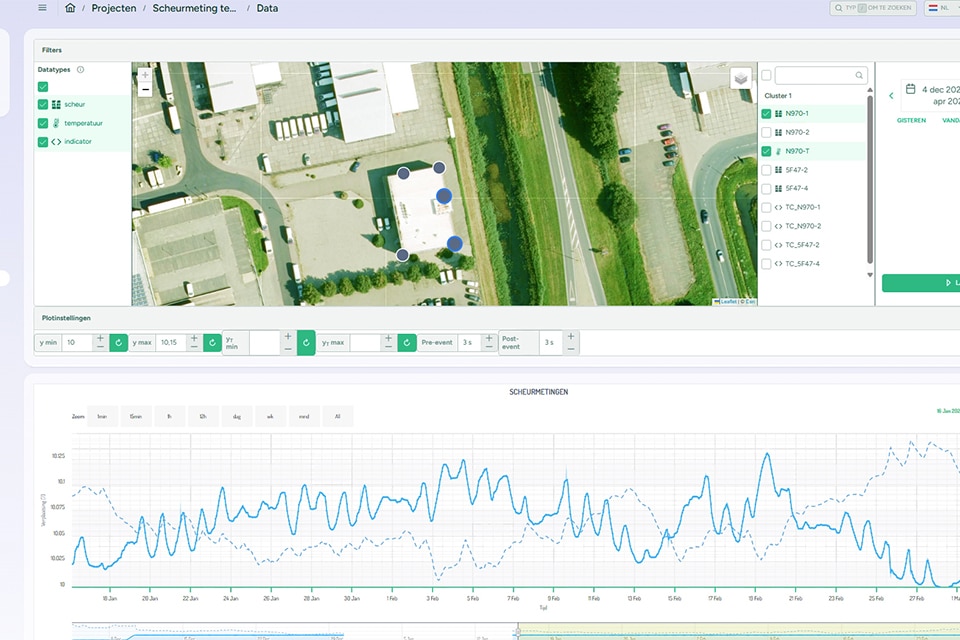Set chart zoom to All
Image resolution: width=960 pixels, height=640 pixels.
(x=337, y=416)
